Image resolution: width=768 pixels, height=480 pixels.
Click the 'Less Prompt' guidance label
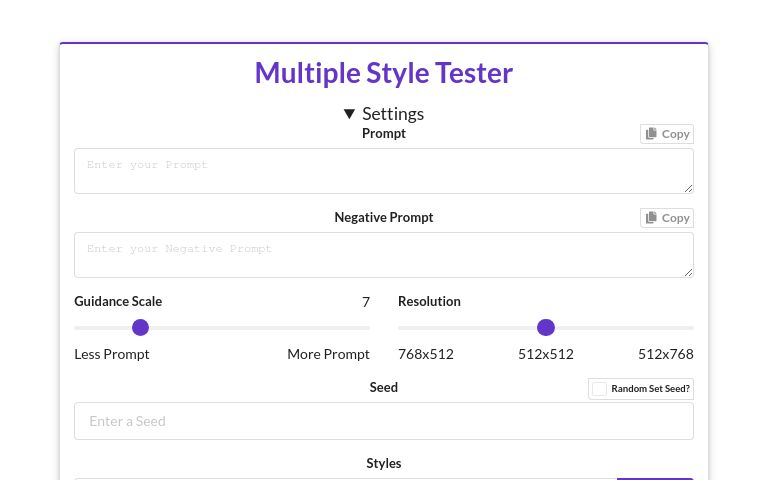click(112, 354)
